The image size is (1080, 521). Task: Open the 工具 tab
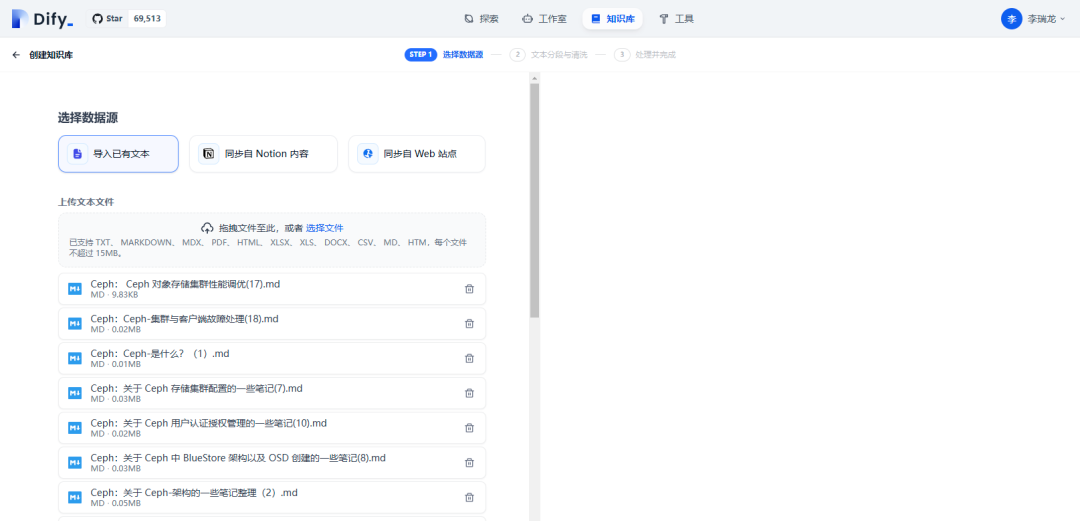tap(676, 19)
